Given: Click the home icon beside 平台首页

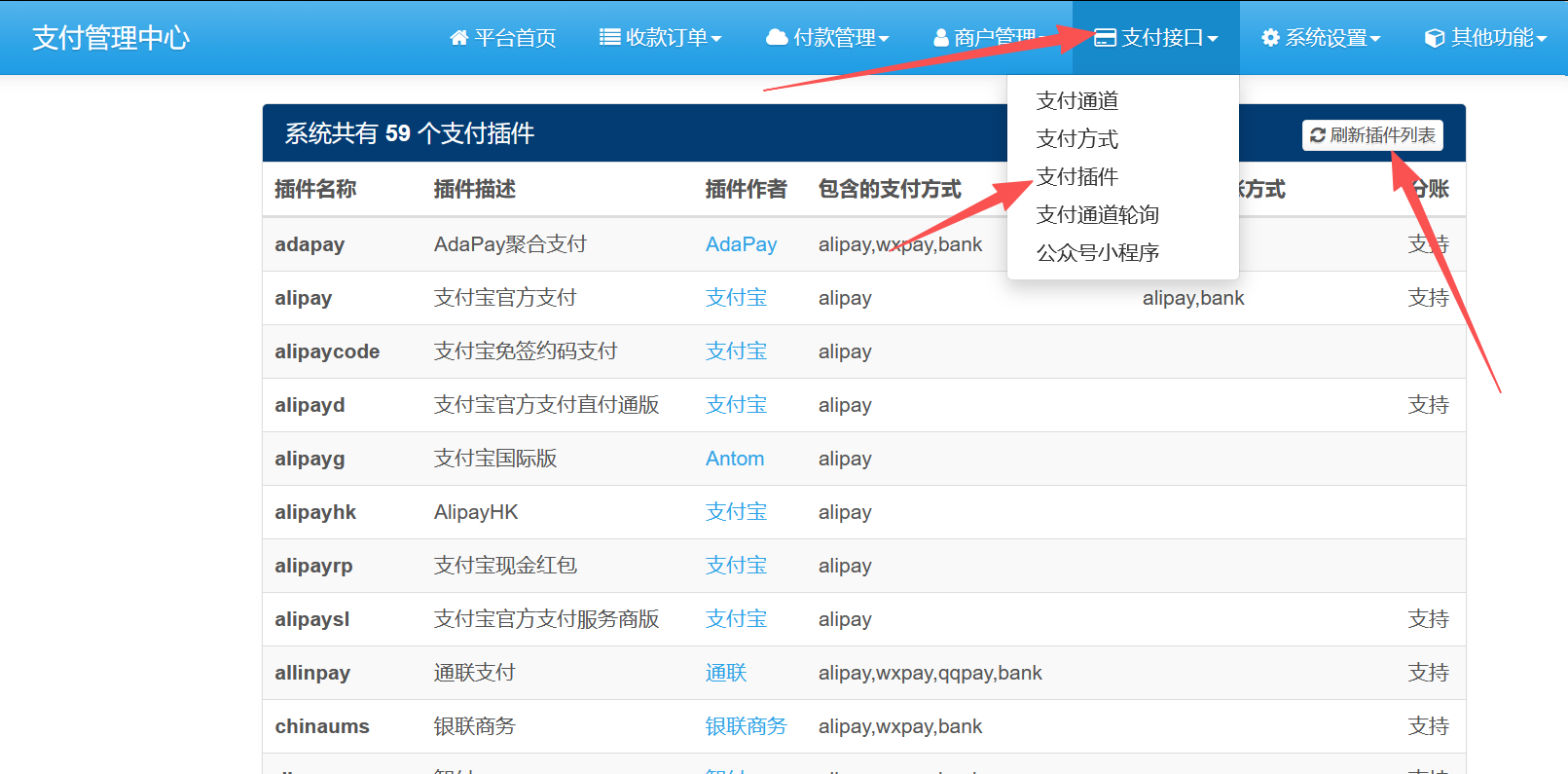Looking at the screenshot, I should [x=458, y=38].
